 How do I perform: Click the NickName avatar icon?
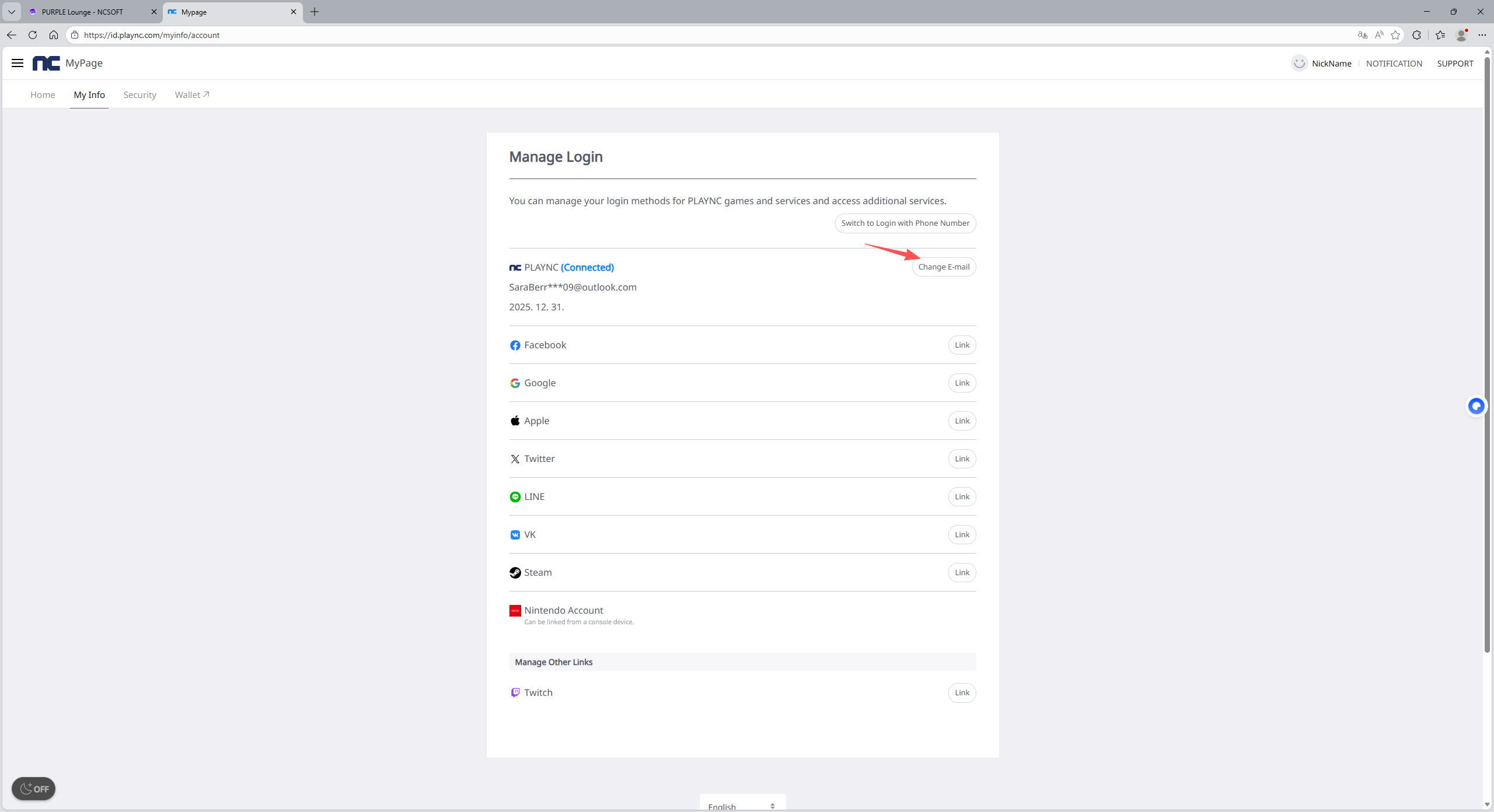(1299, 63)
